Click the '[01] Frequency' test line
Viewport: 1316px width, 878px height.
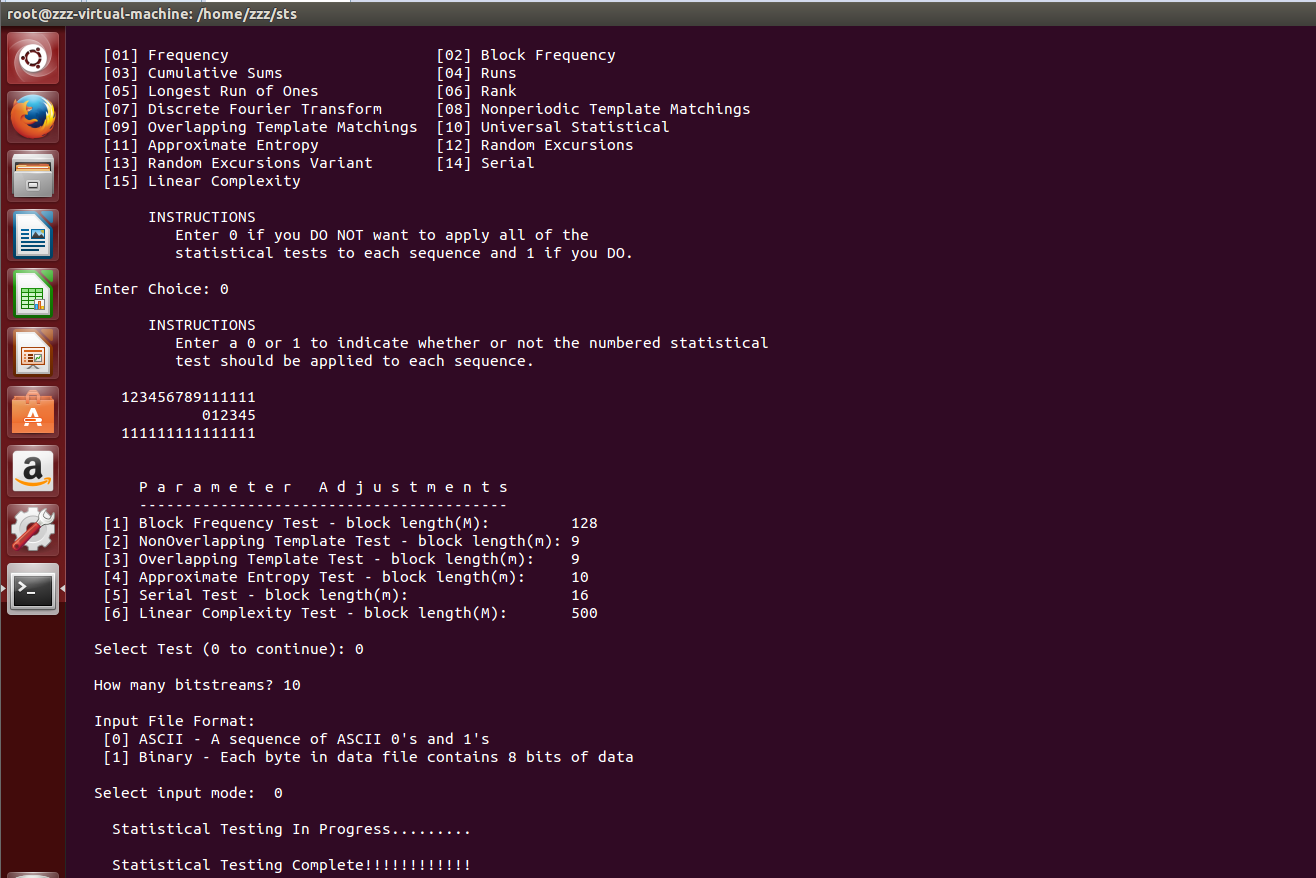pyautogui.click(x=166, y=55)
